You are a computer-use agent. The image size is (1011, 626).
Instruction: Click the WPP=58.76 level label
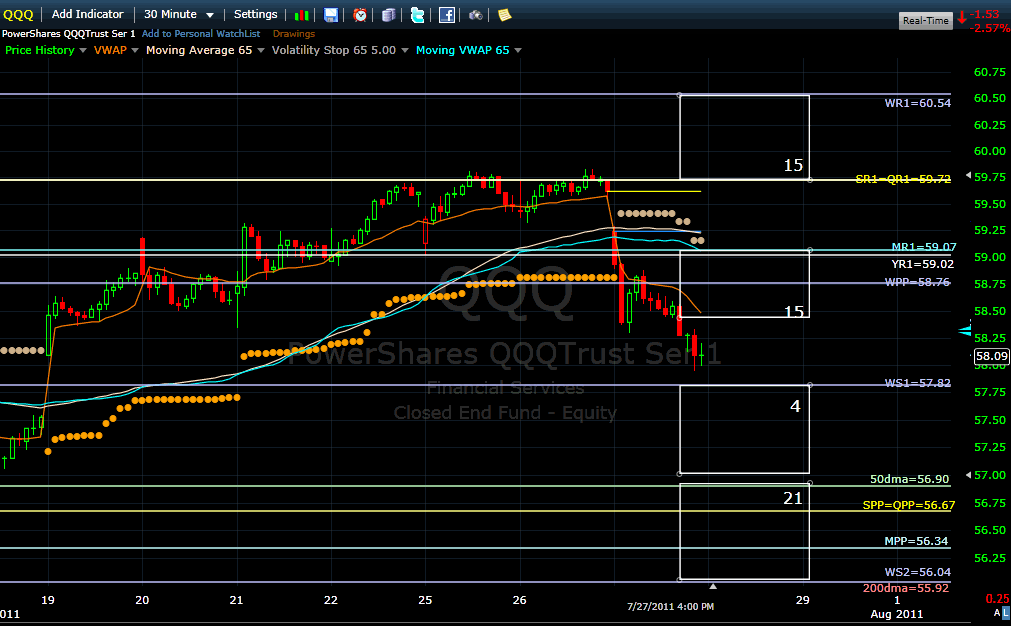[917, 282]
